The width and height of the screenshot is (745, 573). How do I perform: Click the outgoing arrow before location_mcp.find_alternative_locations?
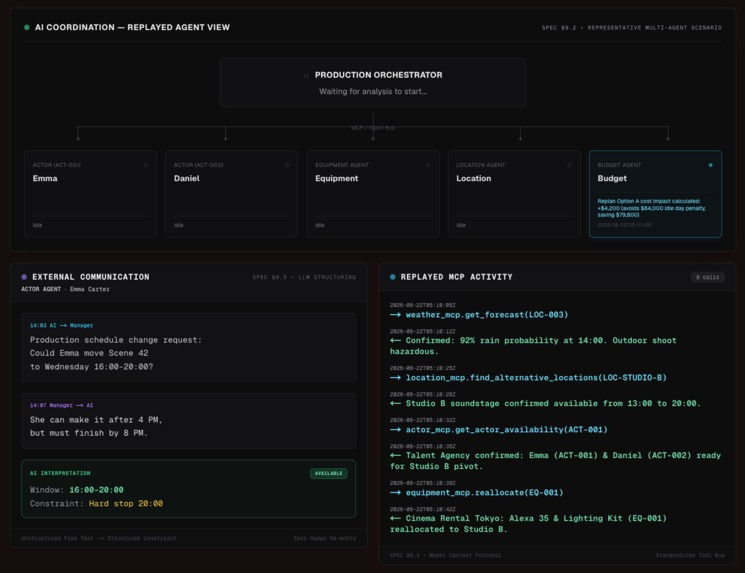click(395, 378)
